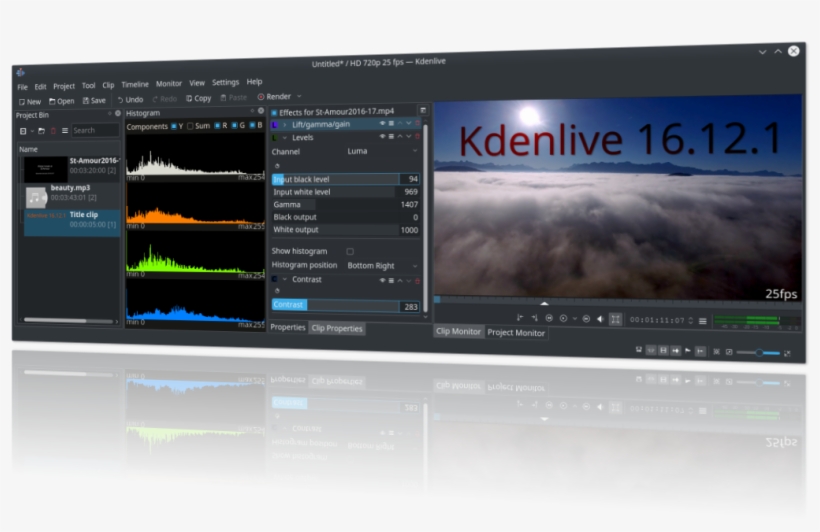Click the effect stack options icon beside clip title
This screenshot has height=532, width=820.
(423, 110)
